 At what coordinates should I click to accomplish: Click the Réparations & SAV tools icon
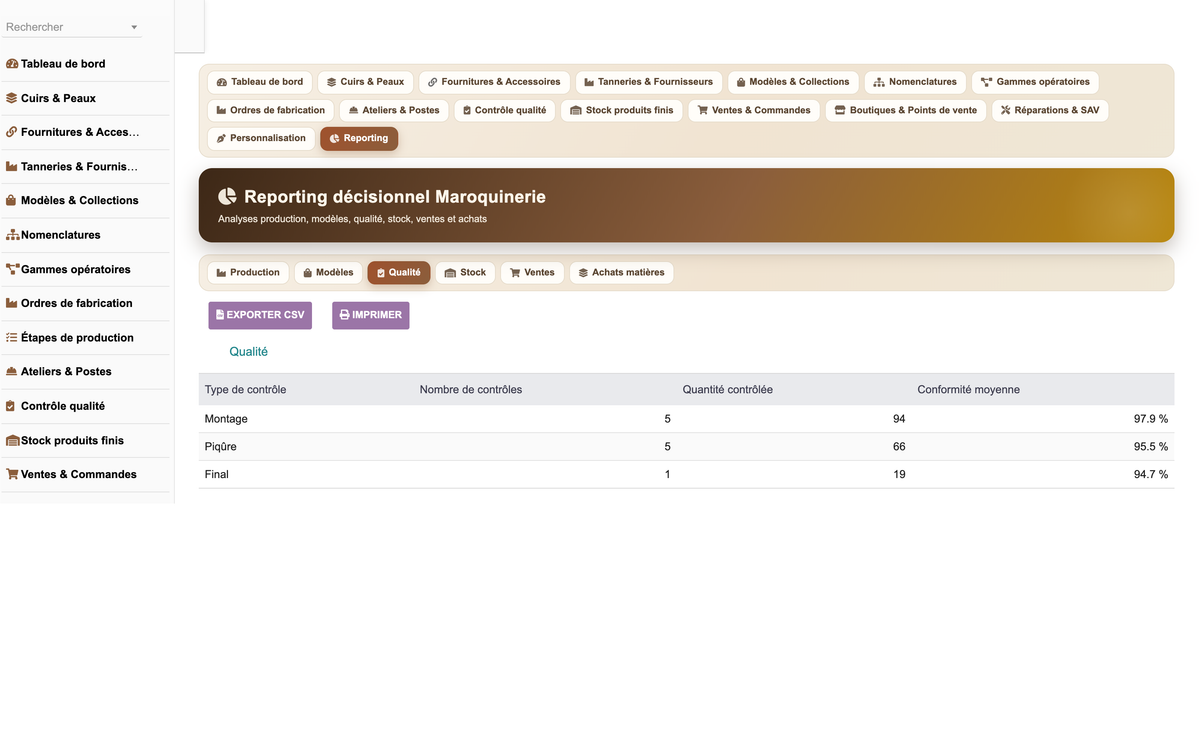[x=1006, y=110]
